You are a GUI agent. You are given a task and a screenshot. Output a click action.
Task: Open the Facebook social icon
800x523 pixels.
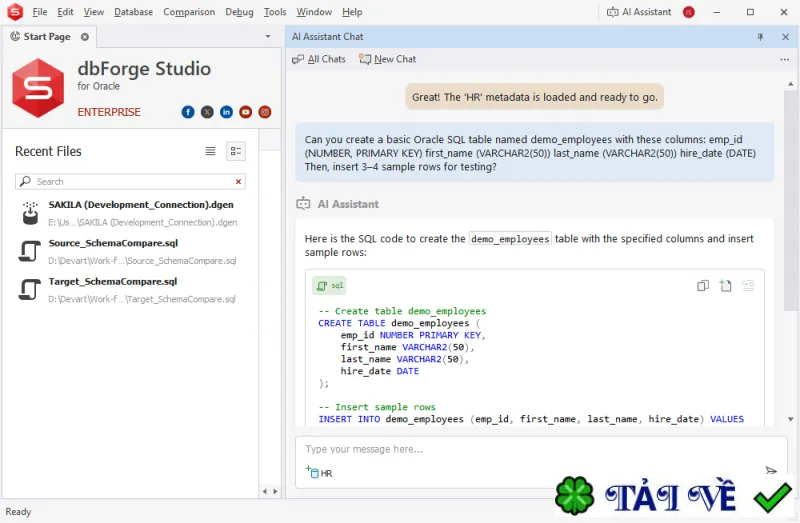point(188,112)
